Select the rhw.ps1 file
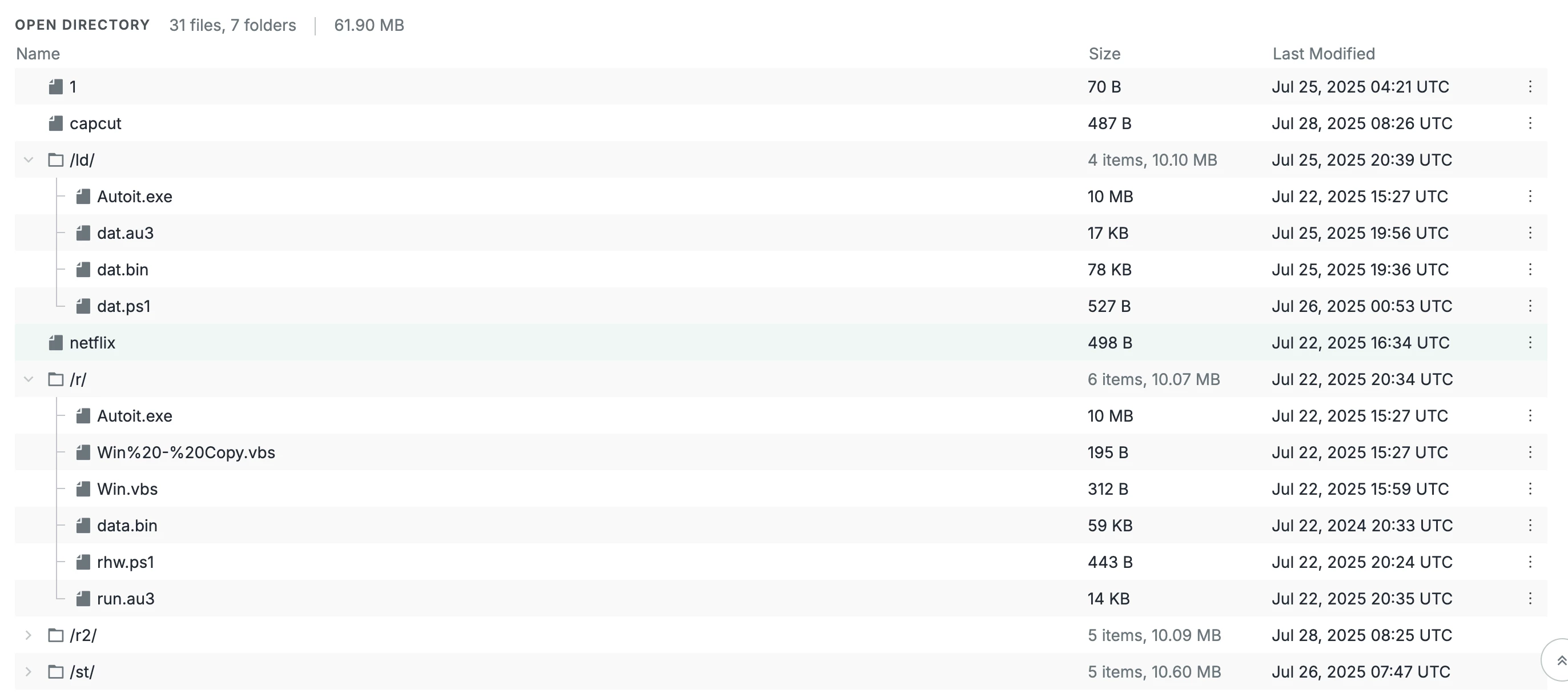Image resolution: width=1568 pixels, height=697 pixels. click(x=126, y=562)
